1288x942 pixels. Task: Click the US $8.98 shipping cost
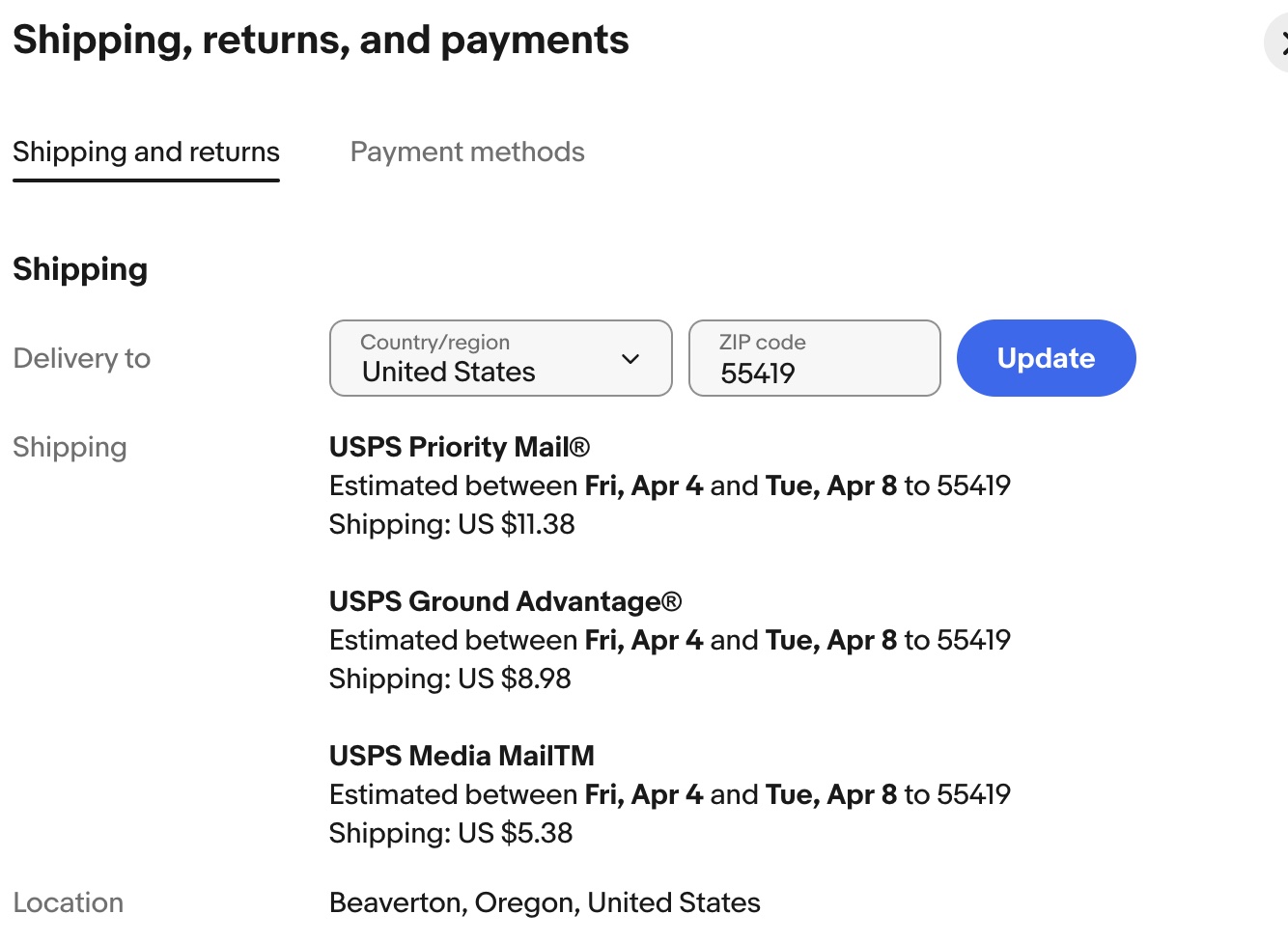tap(515, 679)
